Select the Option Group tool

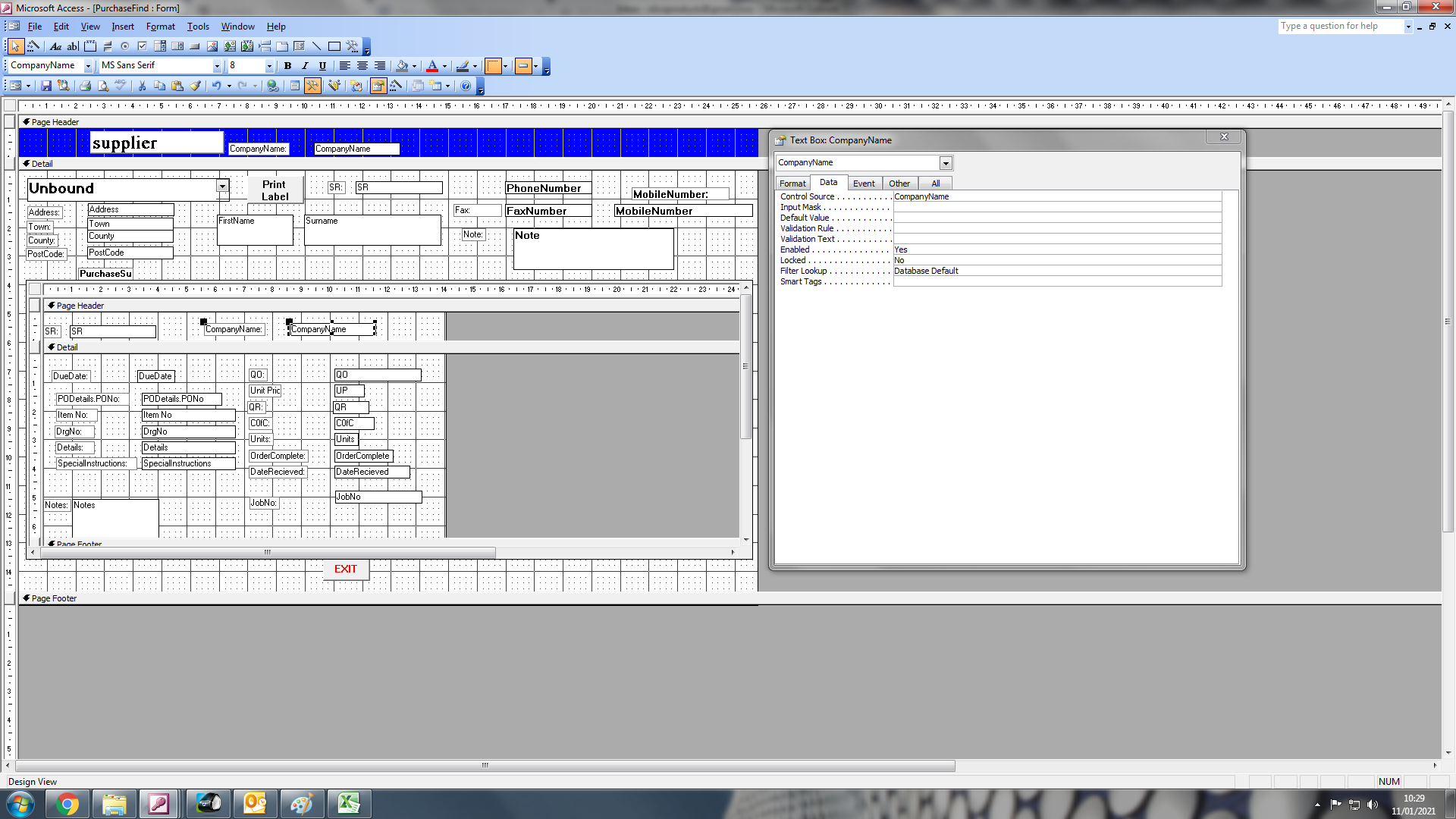click(90, 46)
